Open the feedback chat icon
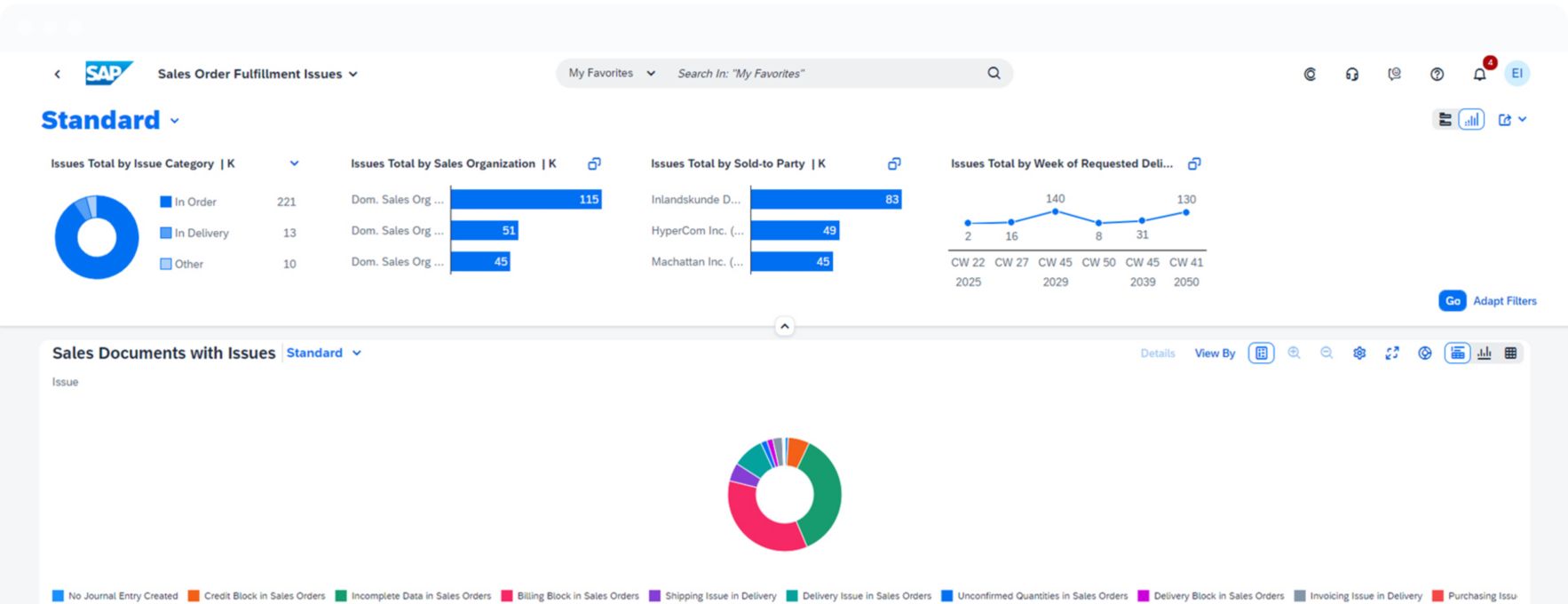Screen dimensions: 1568x604 pyautogui.click(x=1394, y=75)
